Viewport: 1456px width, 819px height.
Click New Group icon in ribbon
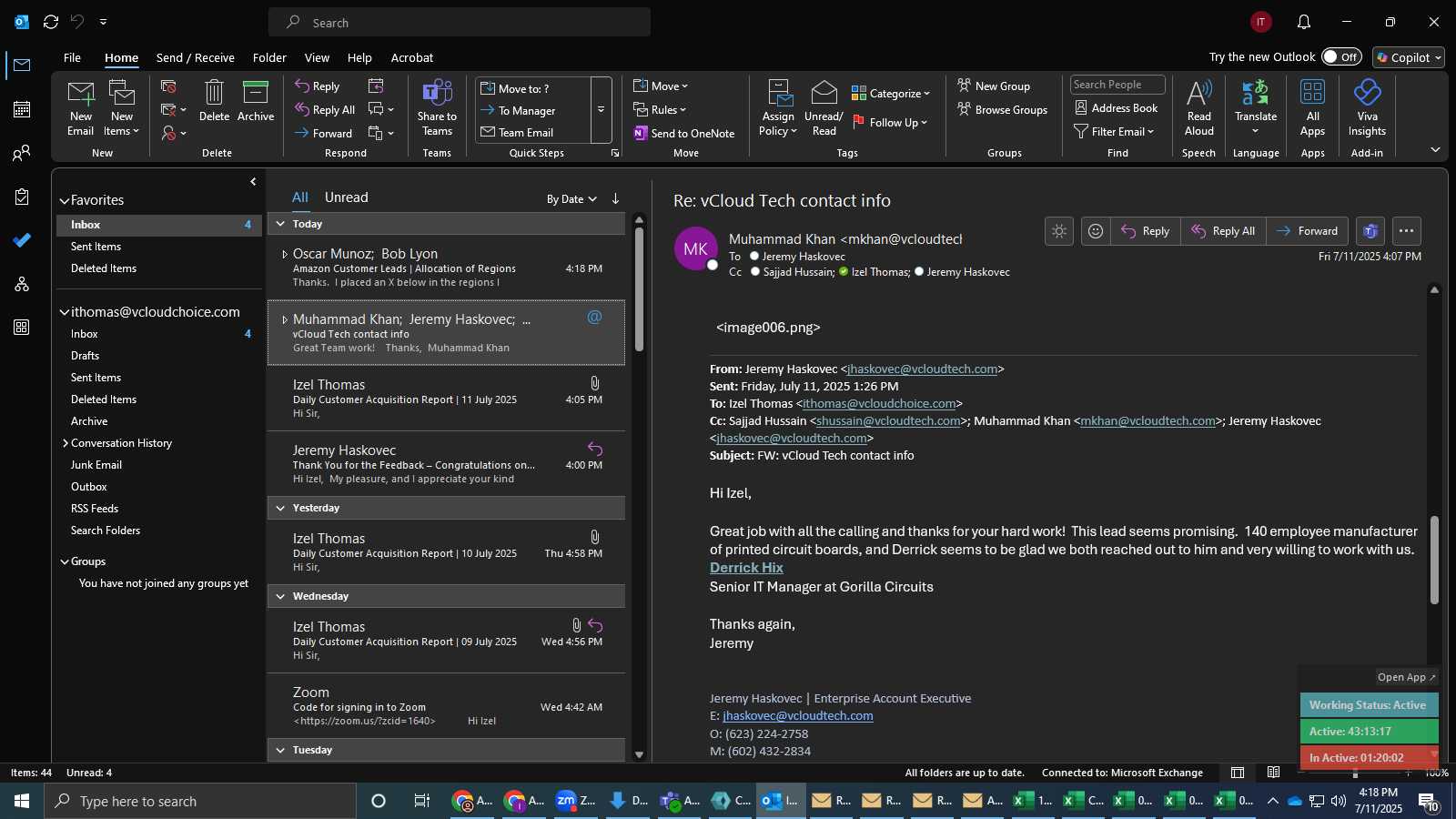(994, 86)
